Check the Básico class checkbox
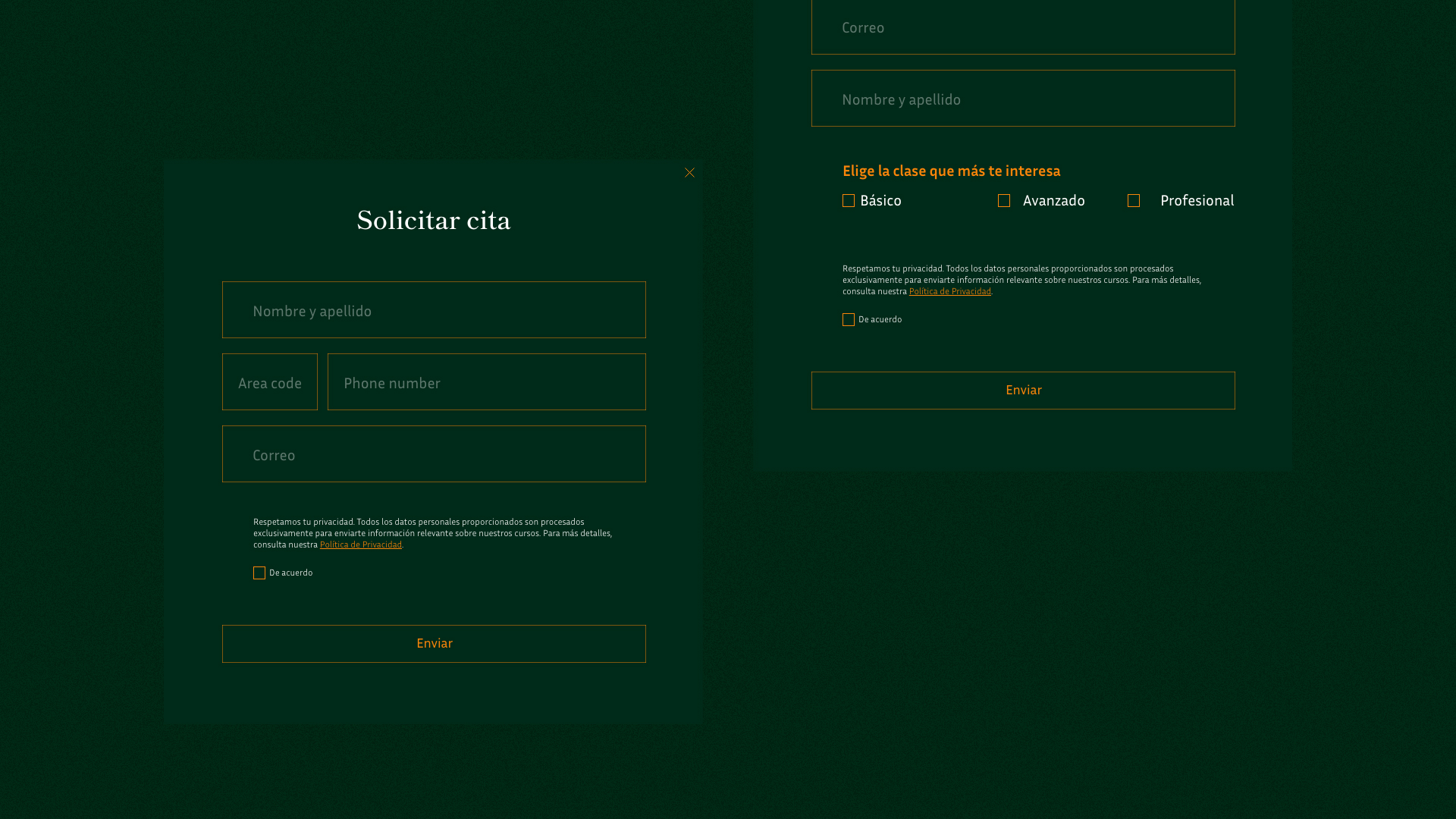The image size is (1456, 819). 849,201
